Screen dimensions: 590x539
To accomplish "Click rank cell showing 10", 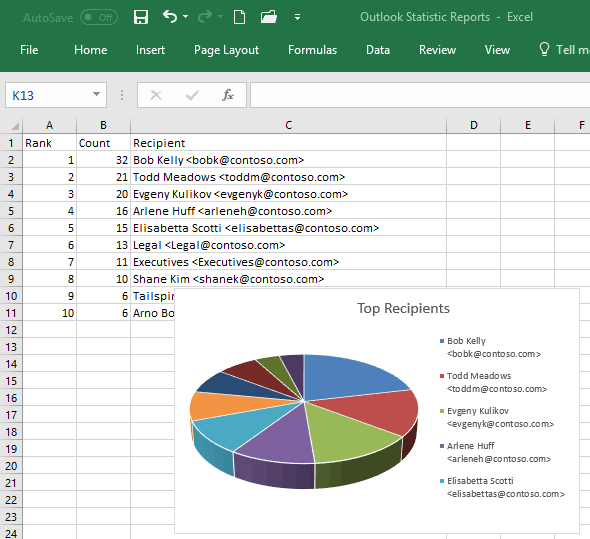I will [x=49, y=313].
